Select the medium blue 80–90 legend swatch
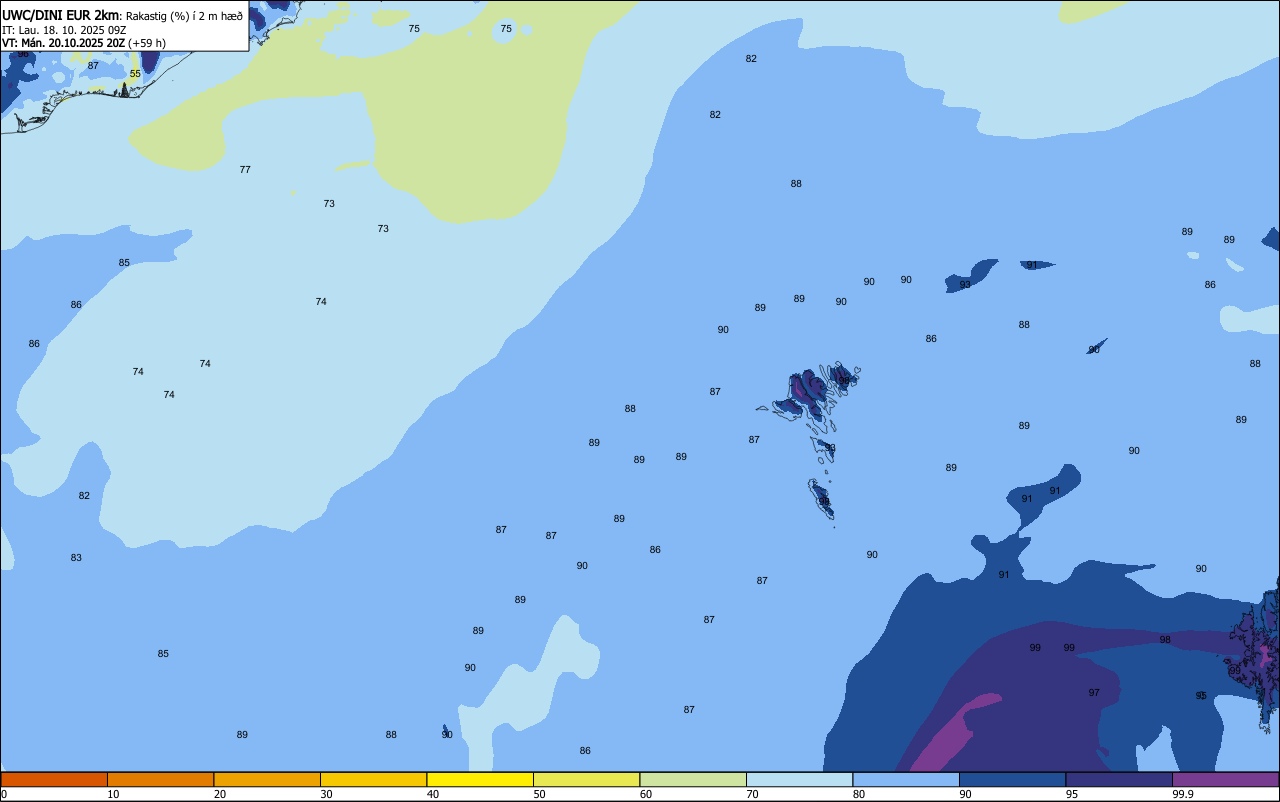This screenshot has width=1280, height=802. click(x=906, y=779)
